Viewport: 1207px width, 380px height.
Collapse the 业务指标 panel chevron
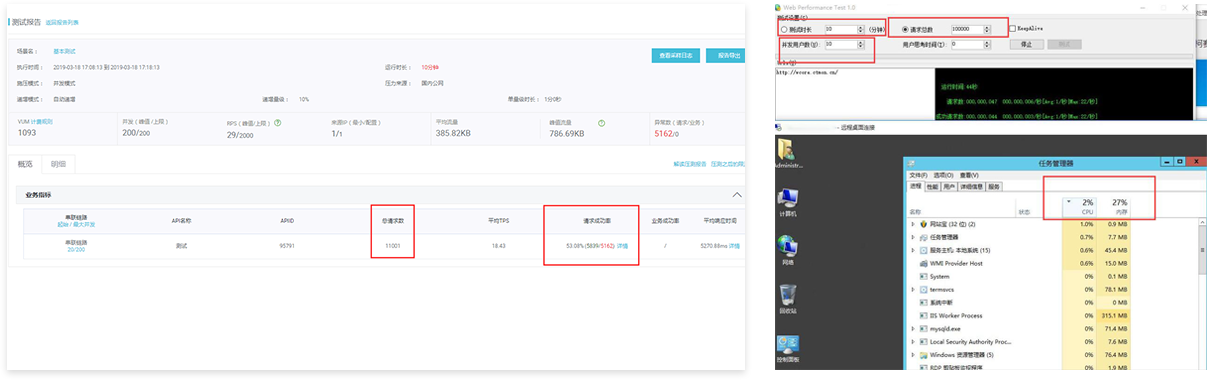point(737,194)
